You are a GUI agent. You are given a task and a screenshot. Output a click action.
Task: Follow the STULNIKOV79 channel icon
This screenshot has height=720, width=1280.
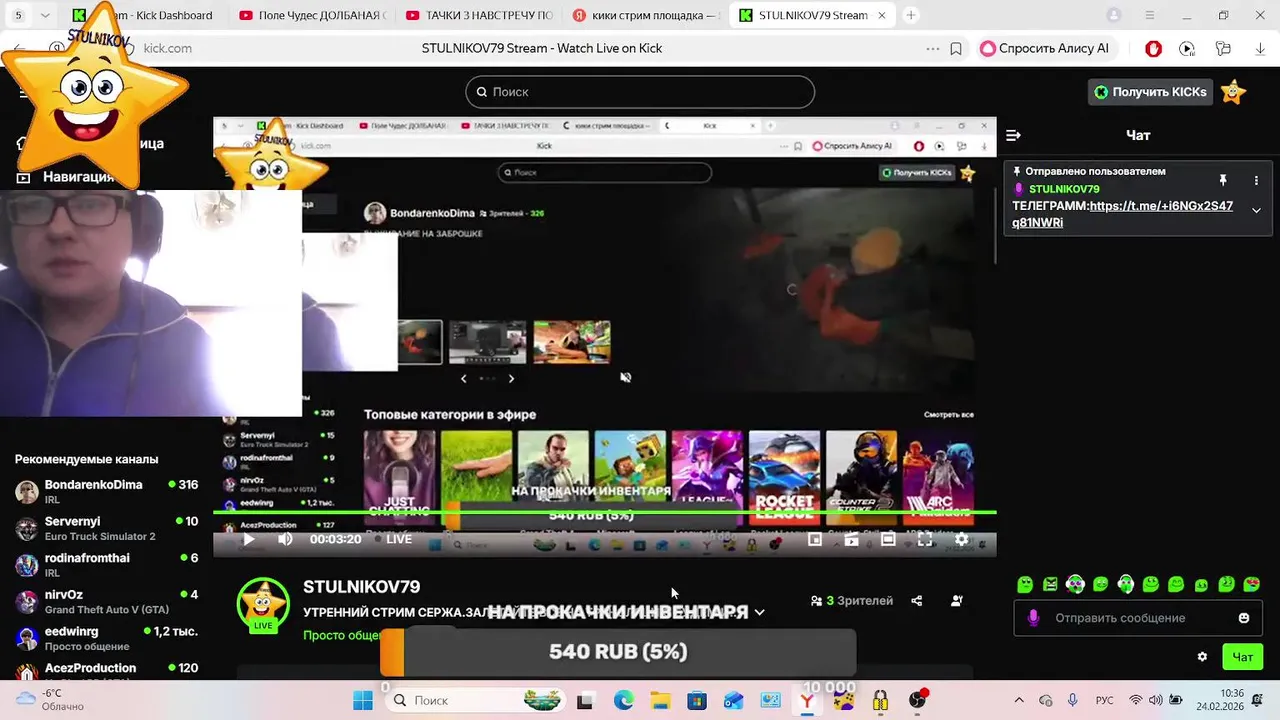click(957, 601)
